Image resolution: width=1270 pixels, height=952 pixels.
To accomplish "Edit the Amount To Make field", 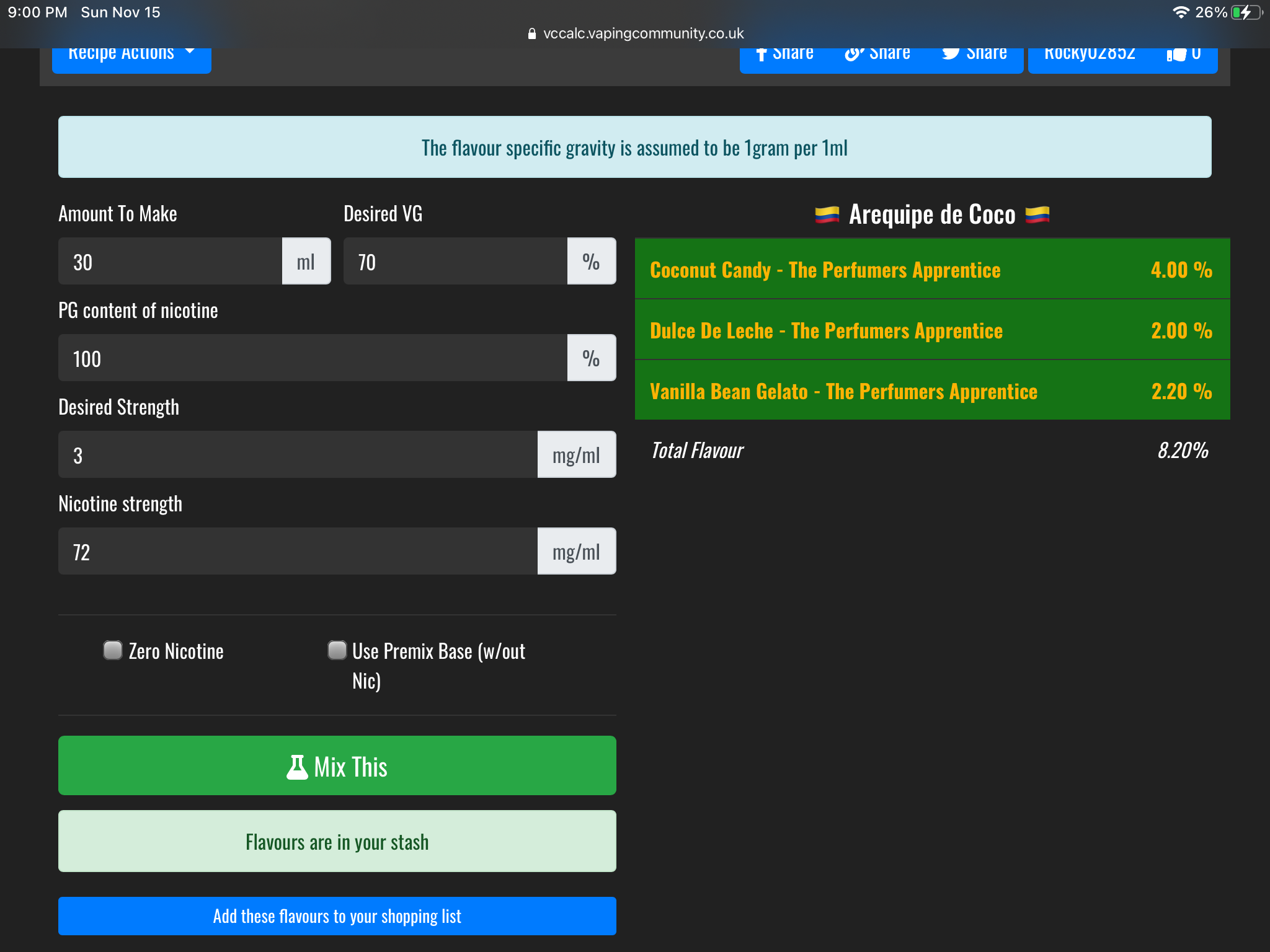I will pyautogui.click(x=170, y=262).
